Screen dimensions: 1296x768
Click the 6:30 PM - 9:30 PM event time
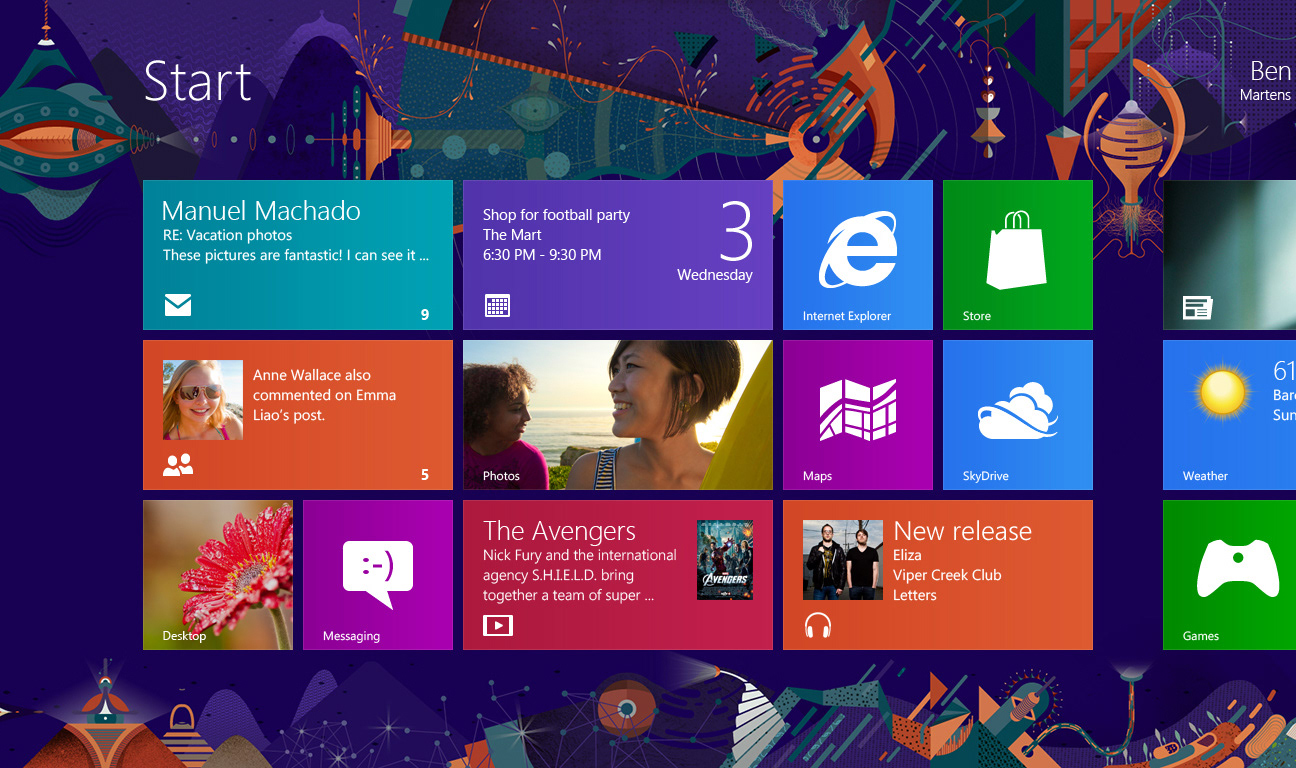pyautogui.click(x=542, y=255)
